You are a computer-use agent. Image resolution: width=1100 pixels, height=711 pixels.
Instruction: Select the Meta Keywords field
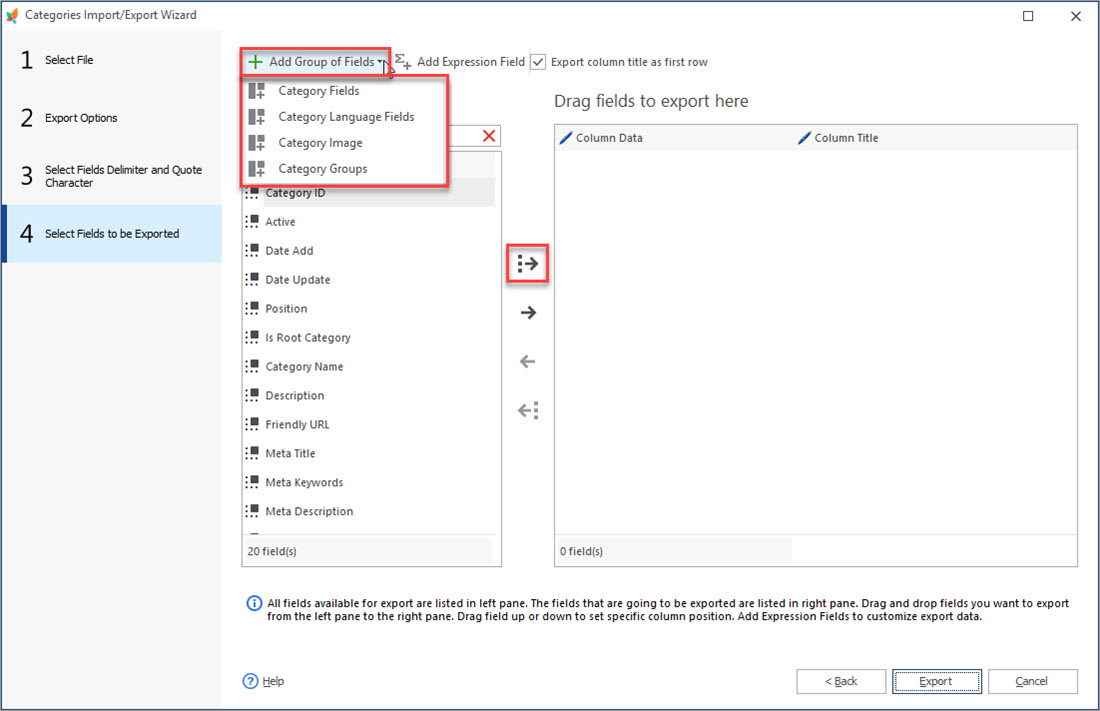369,482
